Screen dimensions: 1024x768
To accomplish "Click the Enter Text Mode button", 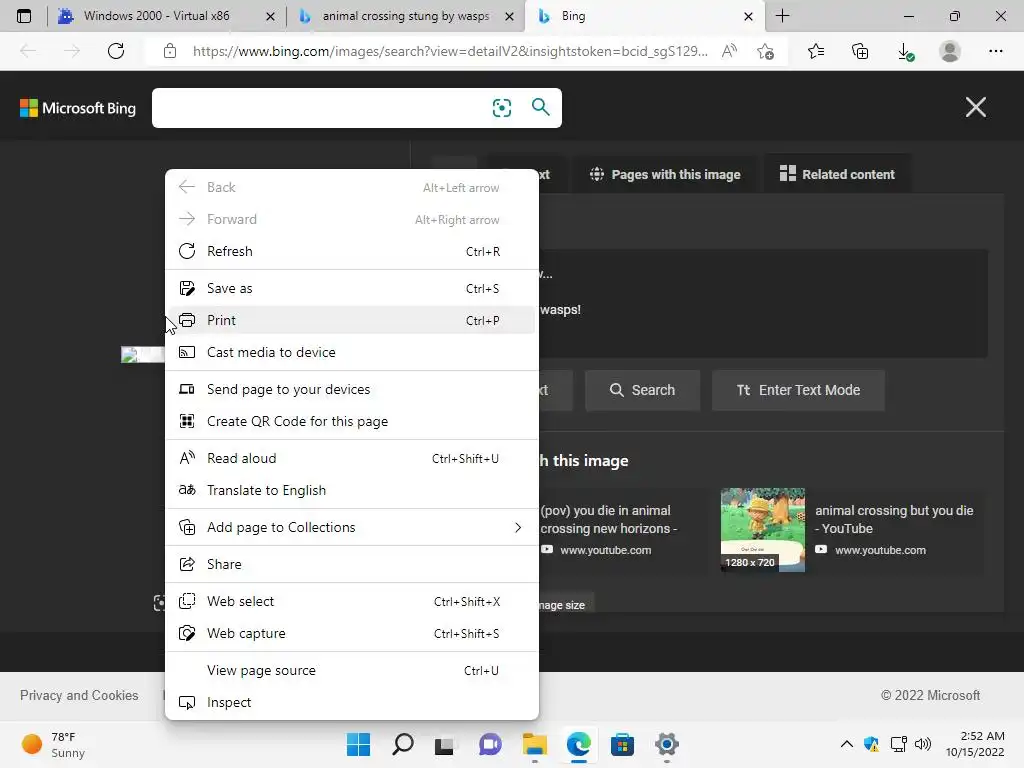I will [798, 391].
